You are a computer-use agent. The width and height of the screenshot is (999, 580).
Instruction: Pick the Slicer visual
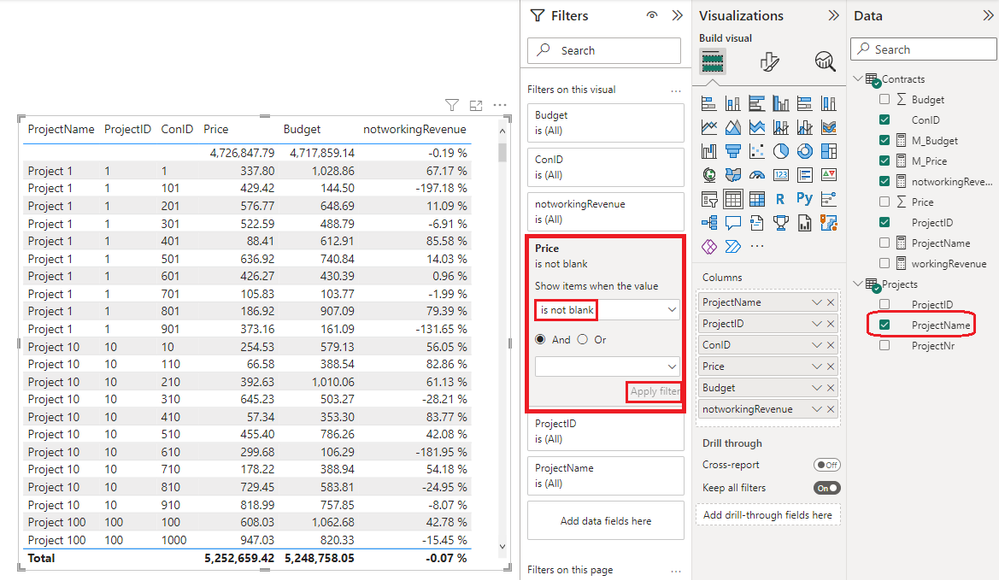(708, 199)
